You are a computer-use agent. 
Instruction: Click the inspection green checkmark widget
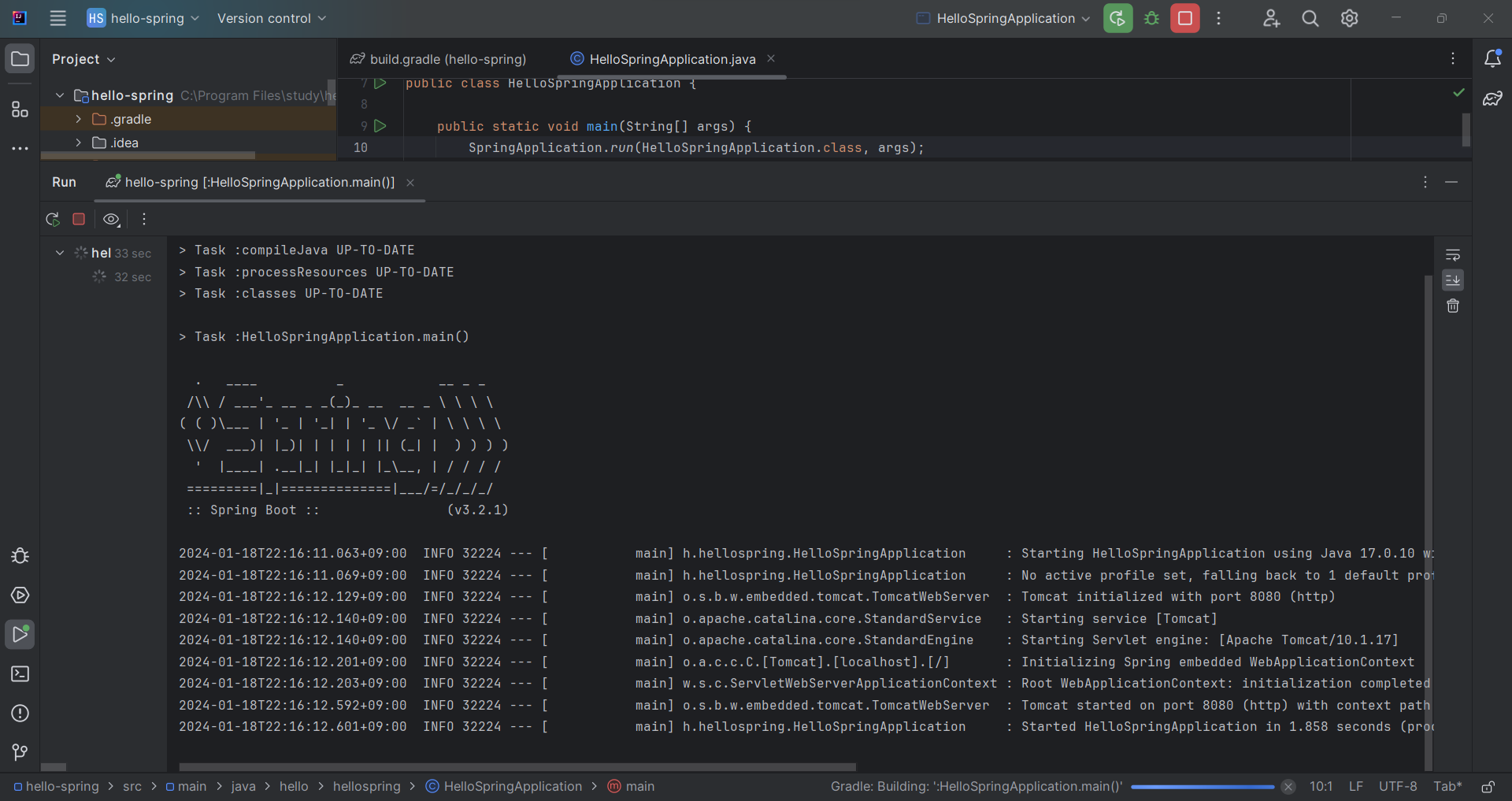[1458, 92]
